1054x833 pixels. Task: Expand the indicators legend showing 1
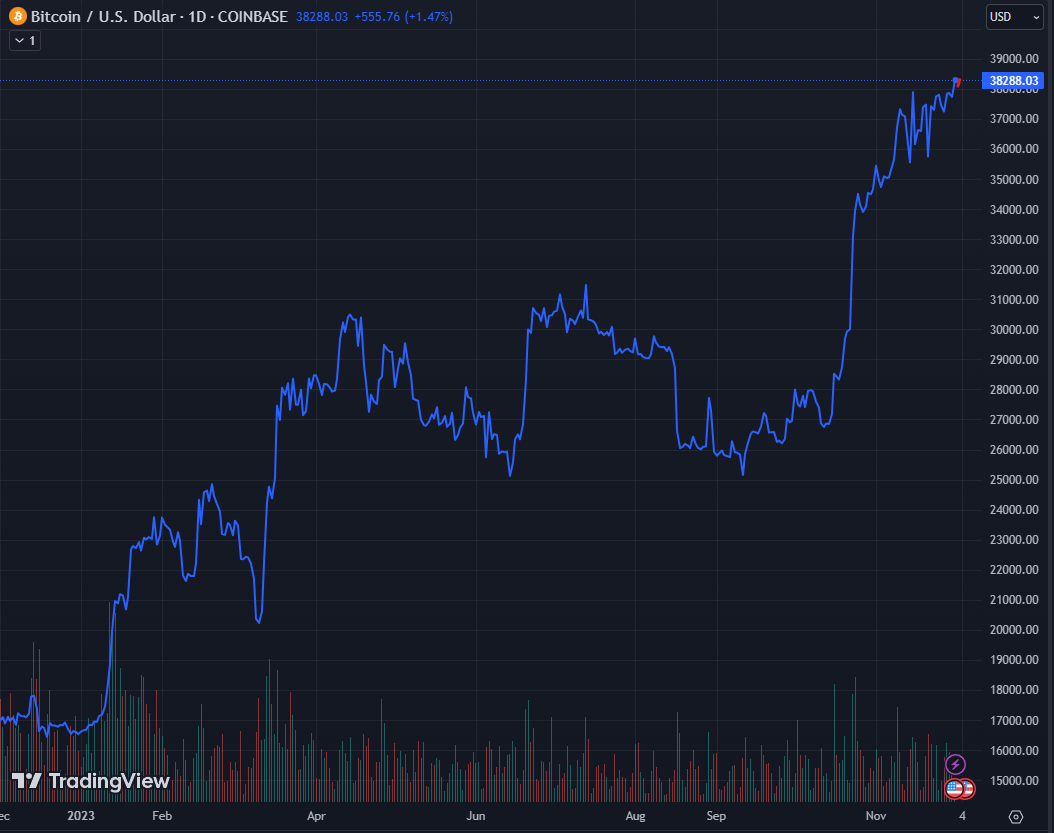pyautogui.click(x=24, y=41)
